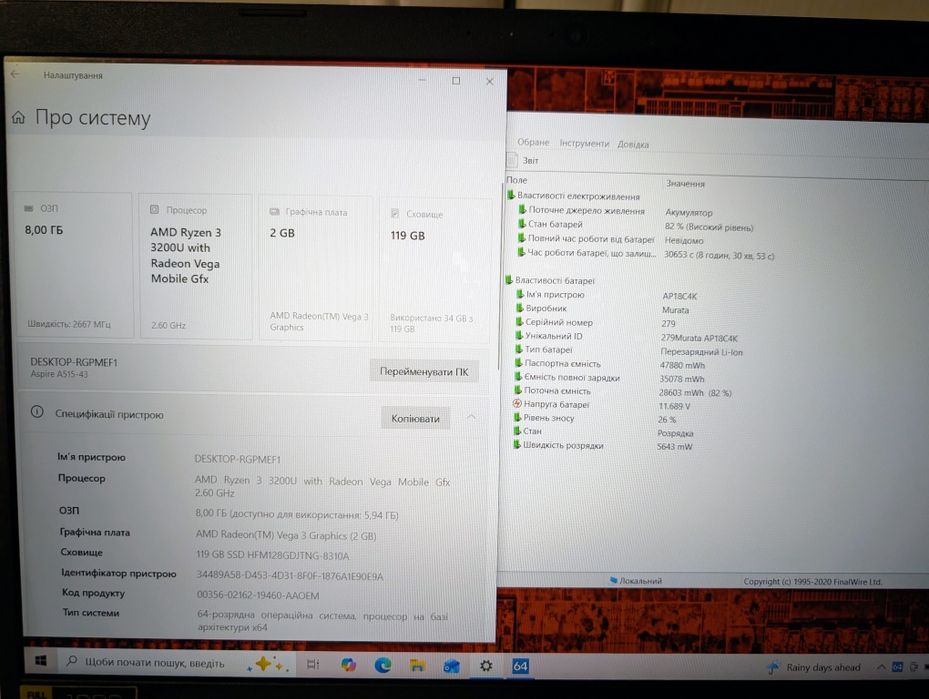The height and width of the screenshot is (699, 929).
Task: Click the ОЗП memory card icon
Action: click(x=28, y=209)
